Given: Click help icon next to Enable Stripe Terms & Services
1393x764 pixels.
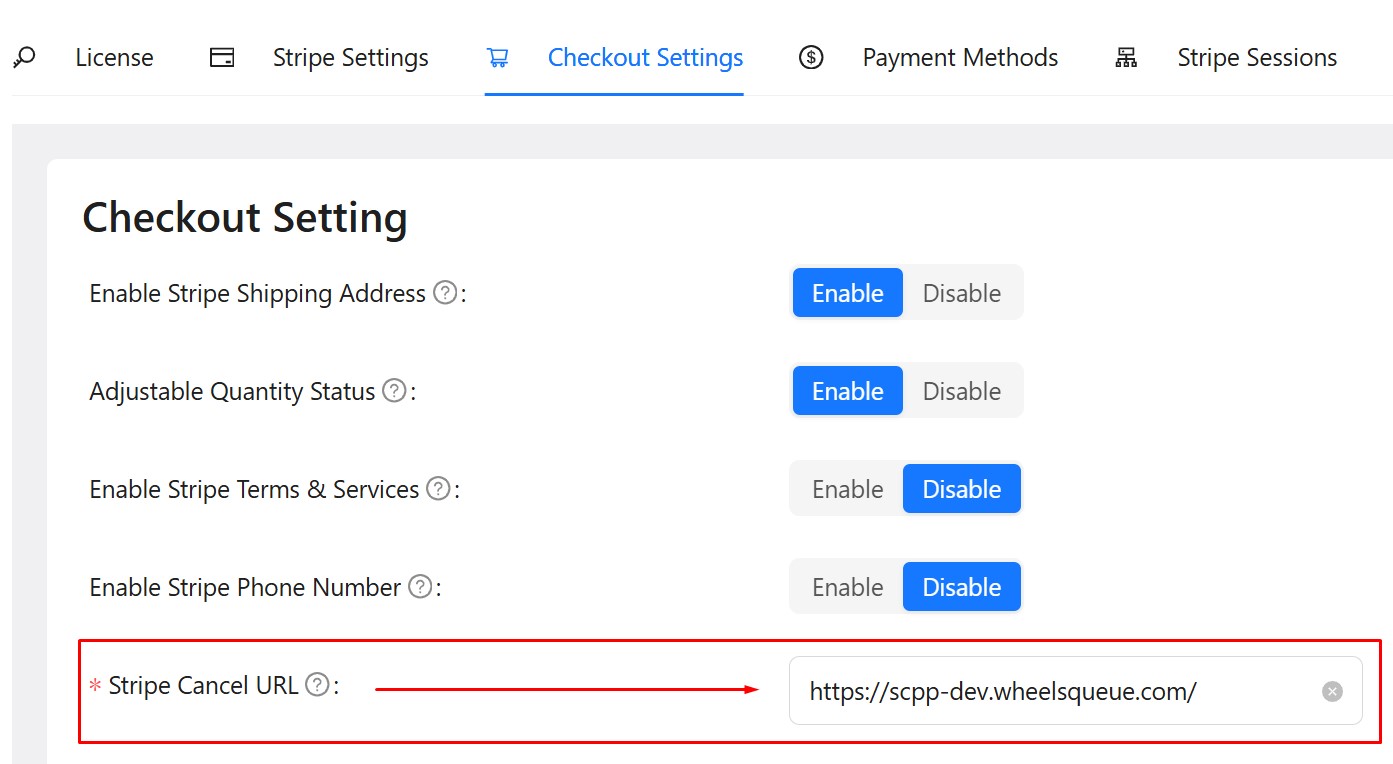Looking at the screenshot, I should (x=438, y=489).
